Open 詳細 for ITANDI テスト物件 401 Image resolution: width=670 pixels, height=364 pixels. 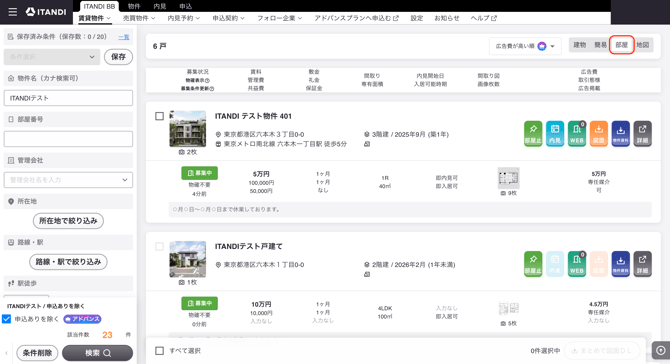click(x=642, y=134)
